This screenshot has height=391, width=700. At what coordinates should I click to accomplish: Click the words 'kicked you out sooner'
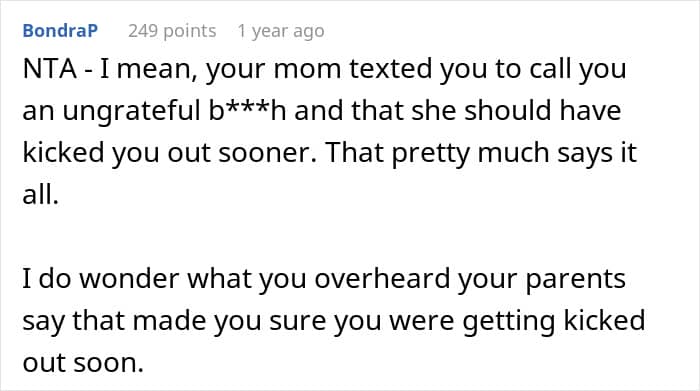tap(166, 153)
